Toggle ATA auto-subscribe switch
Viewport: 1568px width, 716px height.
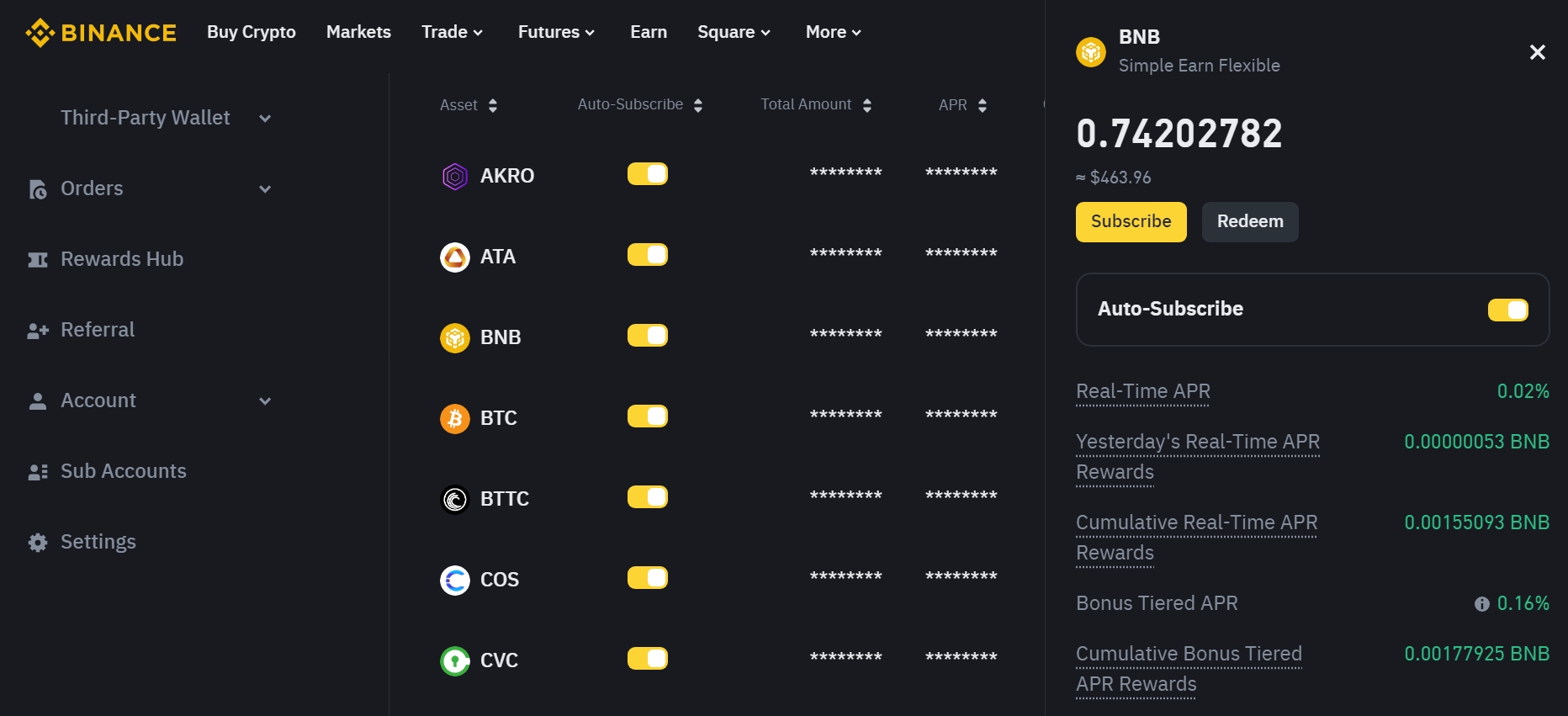(648, 255)
